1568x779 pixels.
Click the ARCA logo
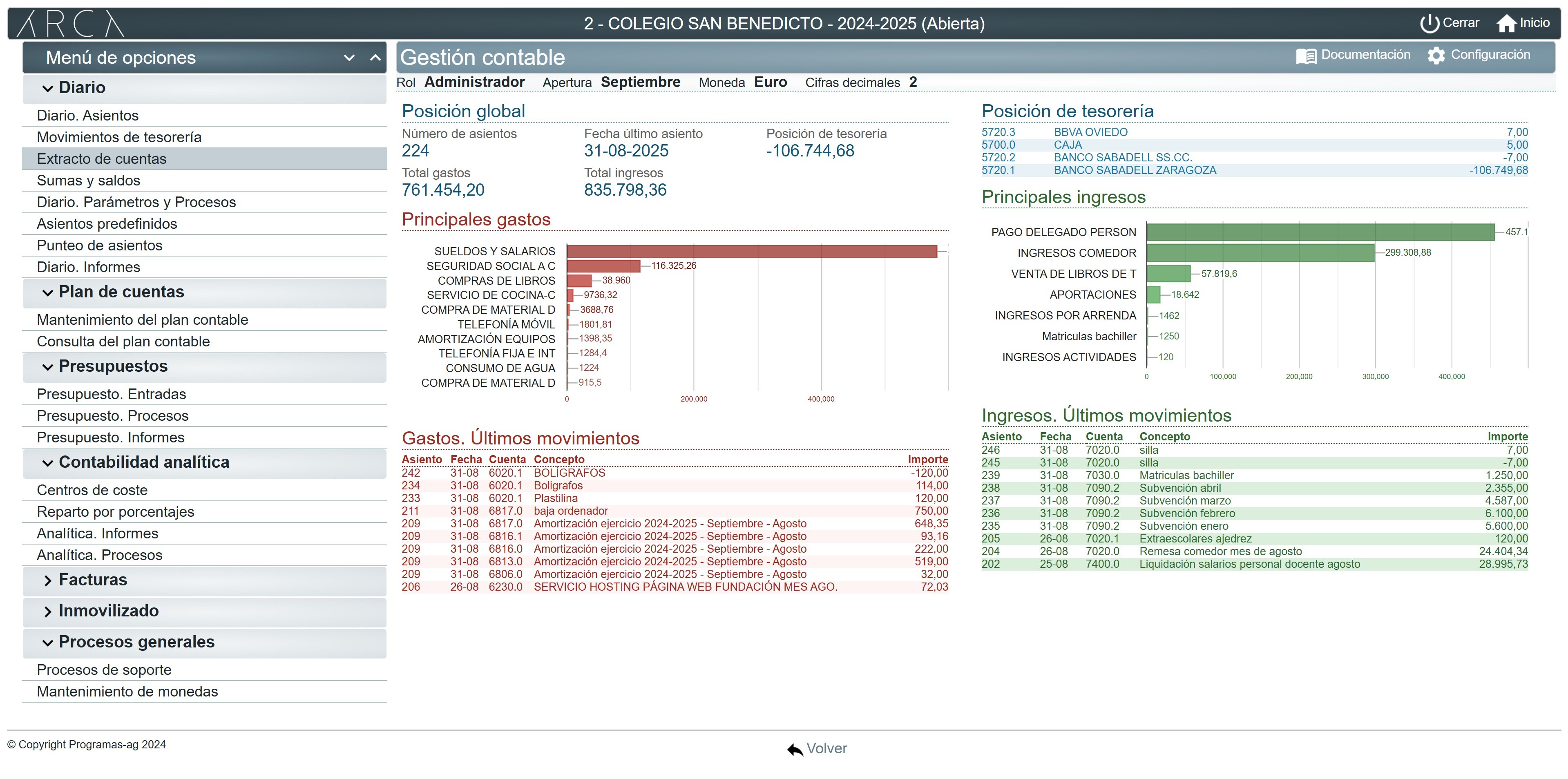coord(70,24)
